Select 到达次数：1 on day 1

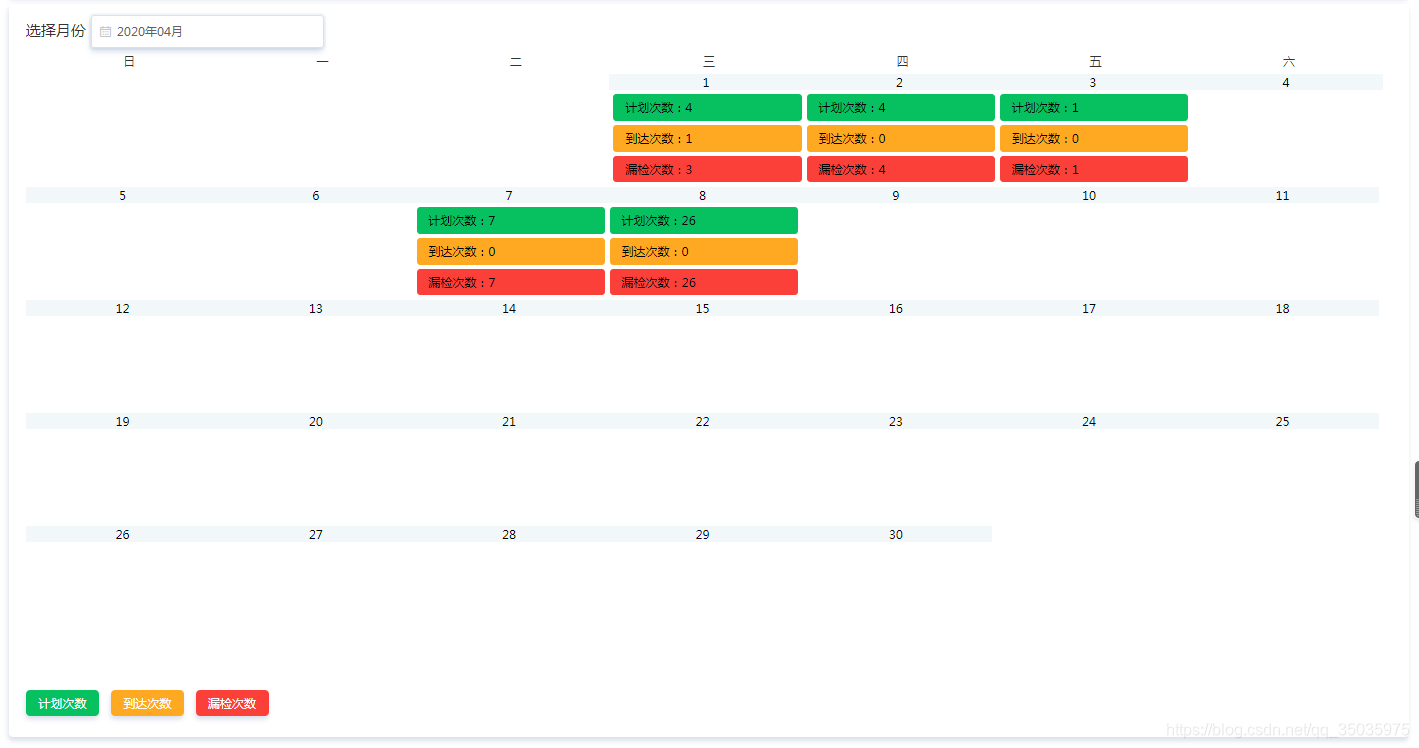click(707, 138)
